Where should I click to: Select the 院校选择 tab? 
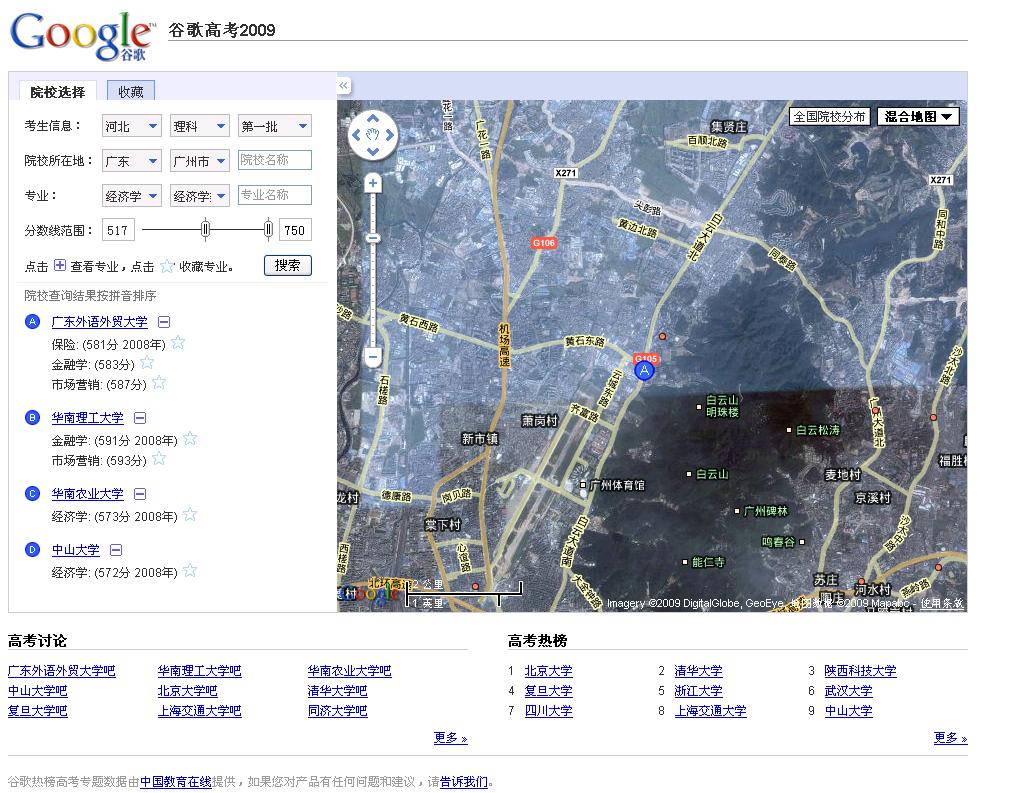point(58,91)
